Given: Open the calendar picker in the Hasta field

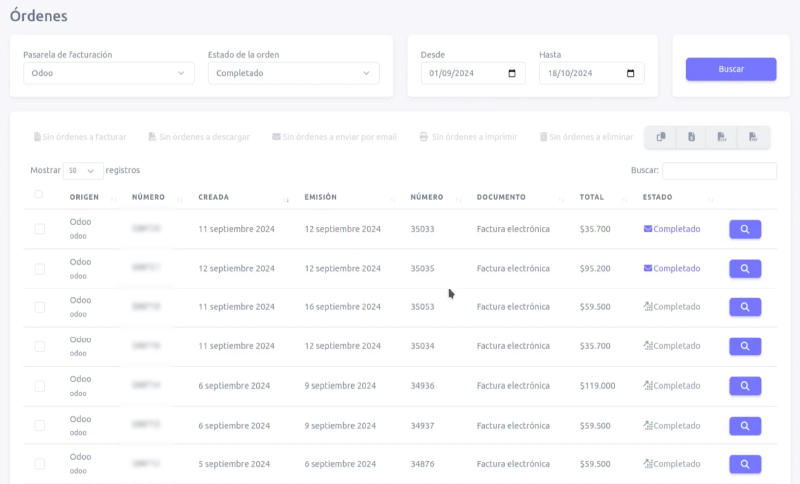Looking at the screenshot, I should (x=631, y=73).
